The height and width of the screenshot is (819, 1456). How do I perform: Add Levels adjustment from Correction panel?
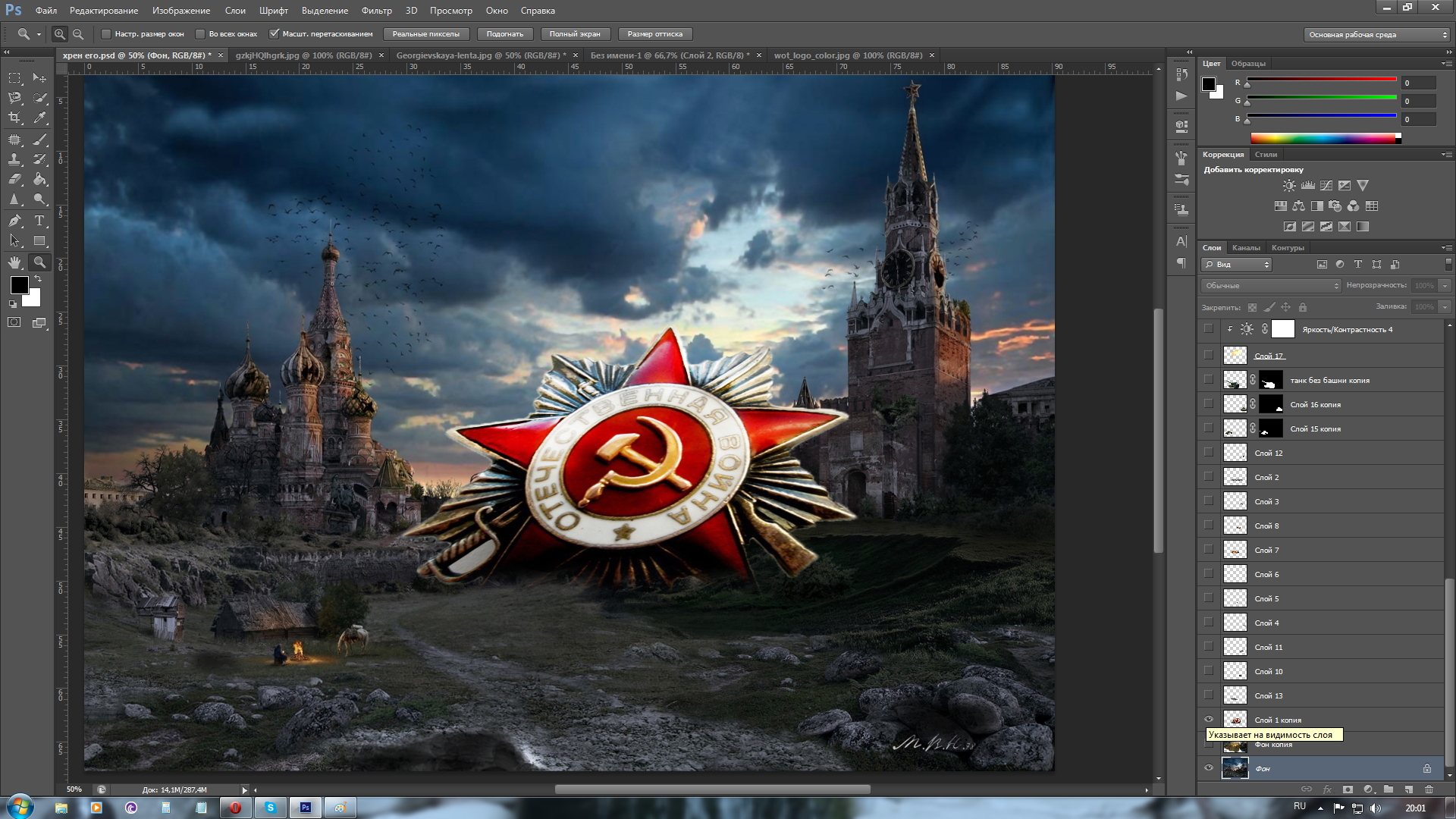1308,185
